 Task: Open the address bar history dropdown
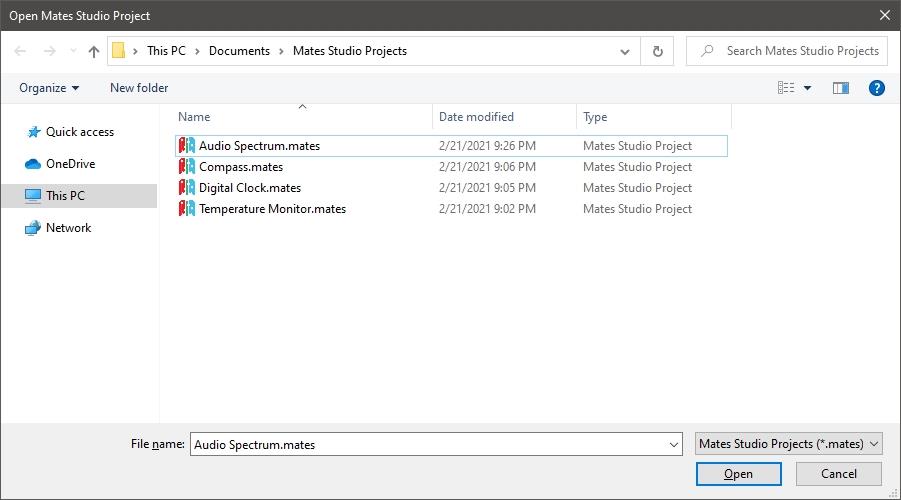(625, 51)
